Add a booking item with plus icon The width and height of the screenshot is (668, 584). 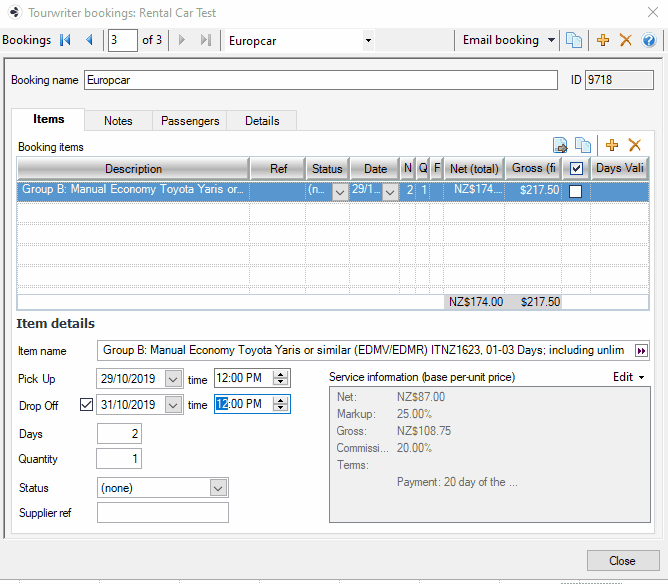point(612,146)
